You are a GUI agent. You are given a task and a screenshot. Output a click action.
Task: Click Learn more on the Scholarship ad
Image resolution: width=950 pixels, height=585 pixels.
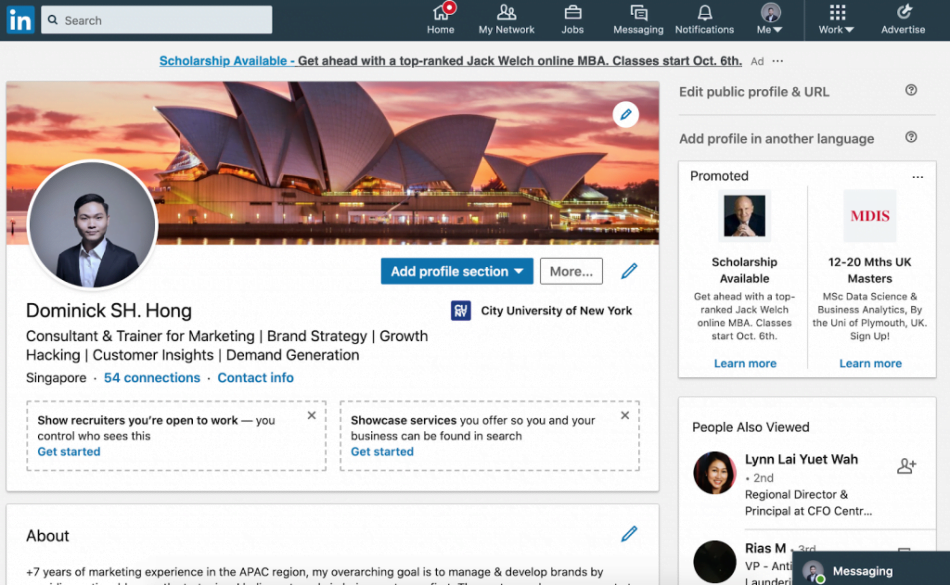745,363
